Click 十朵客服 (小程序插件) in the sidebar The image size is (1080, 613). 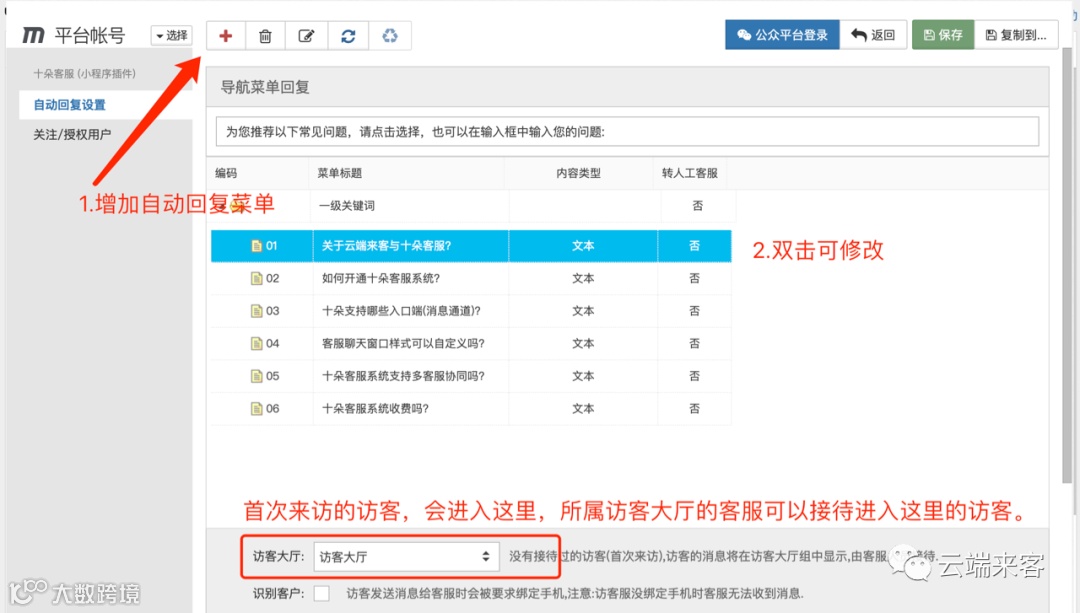tap(85, 74)
